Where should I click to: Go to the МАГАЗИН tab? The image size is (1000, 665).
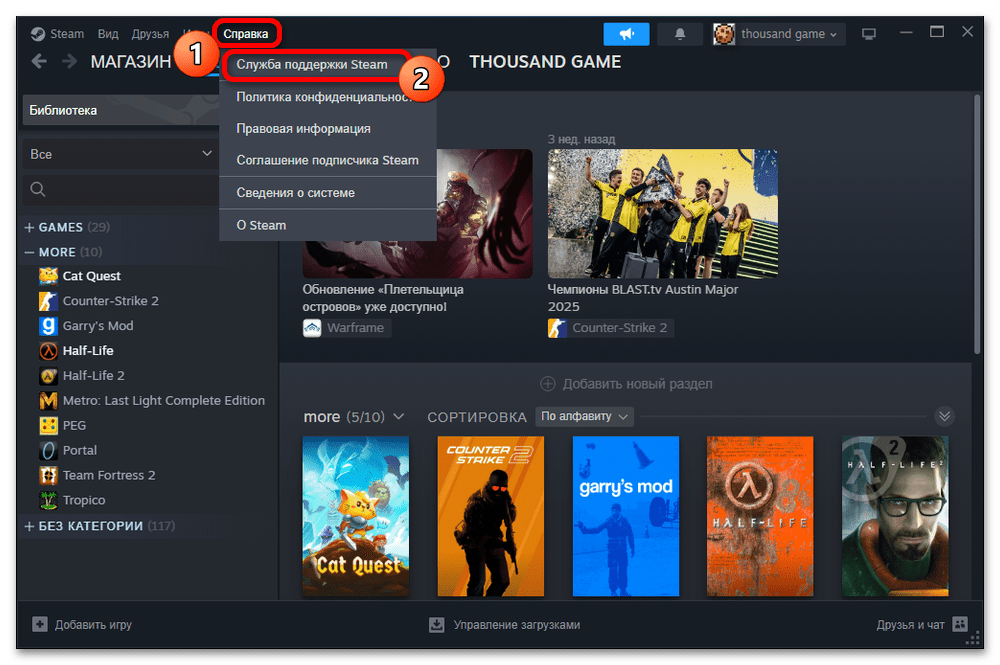click(x=131, y=62)
